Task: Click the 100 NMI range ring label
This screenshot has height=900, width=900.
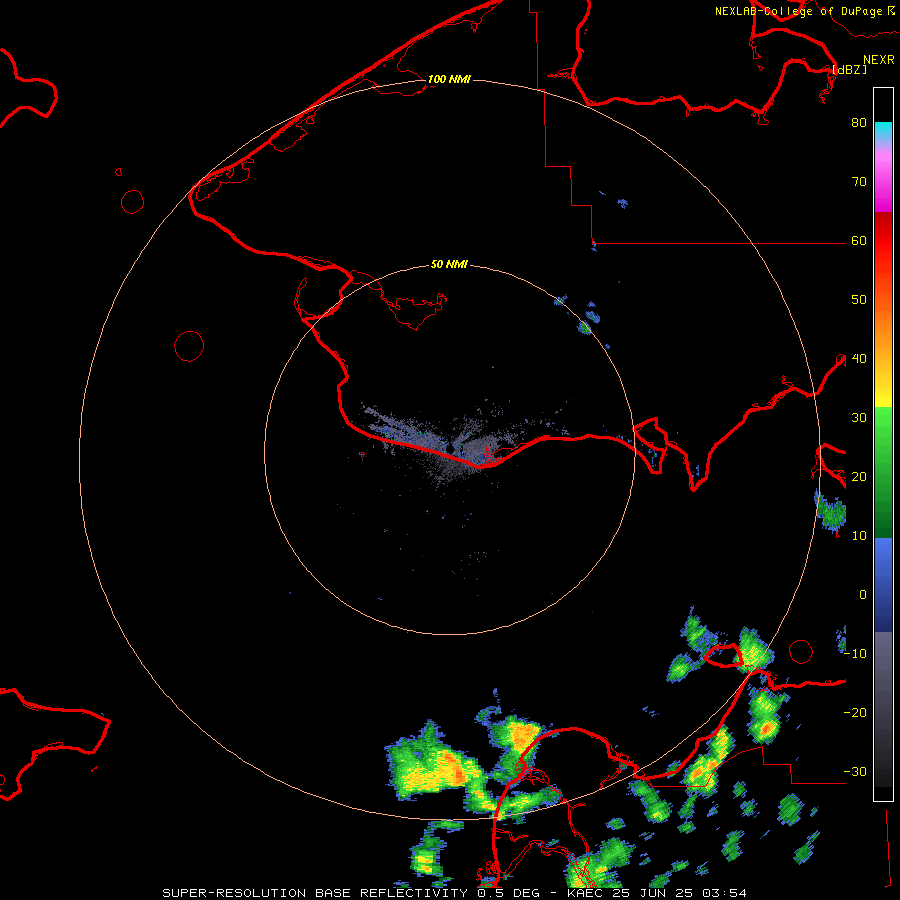Action: click(x=449, y=79)
